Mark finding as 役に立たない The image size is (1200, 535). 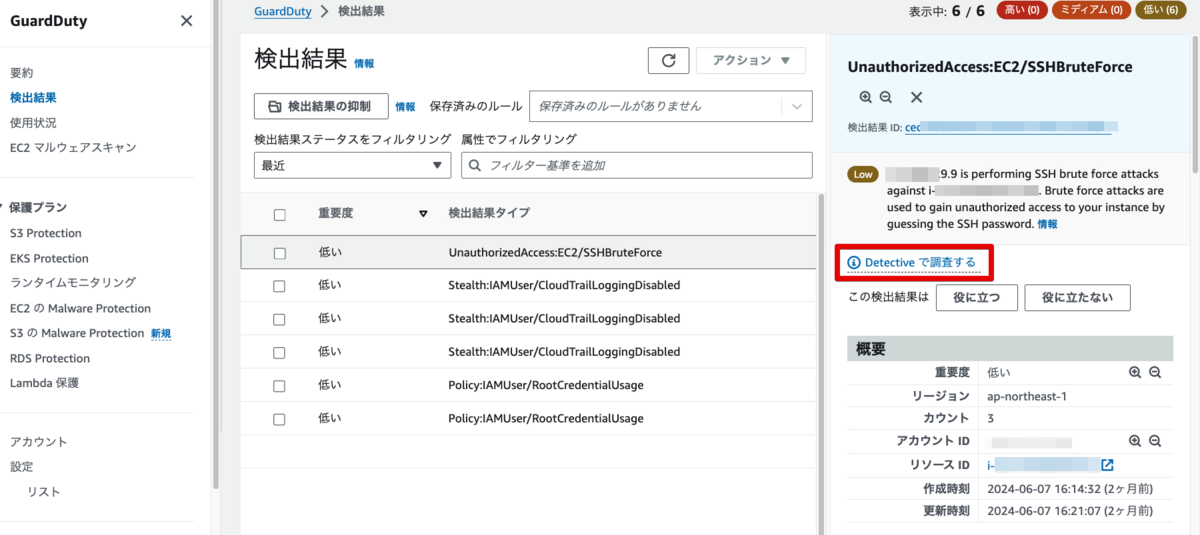click(1078, 297)
